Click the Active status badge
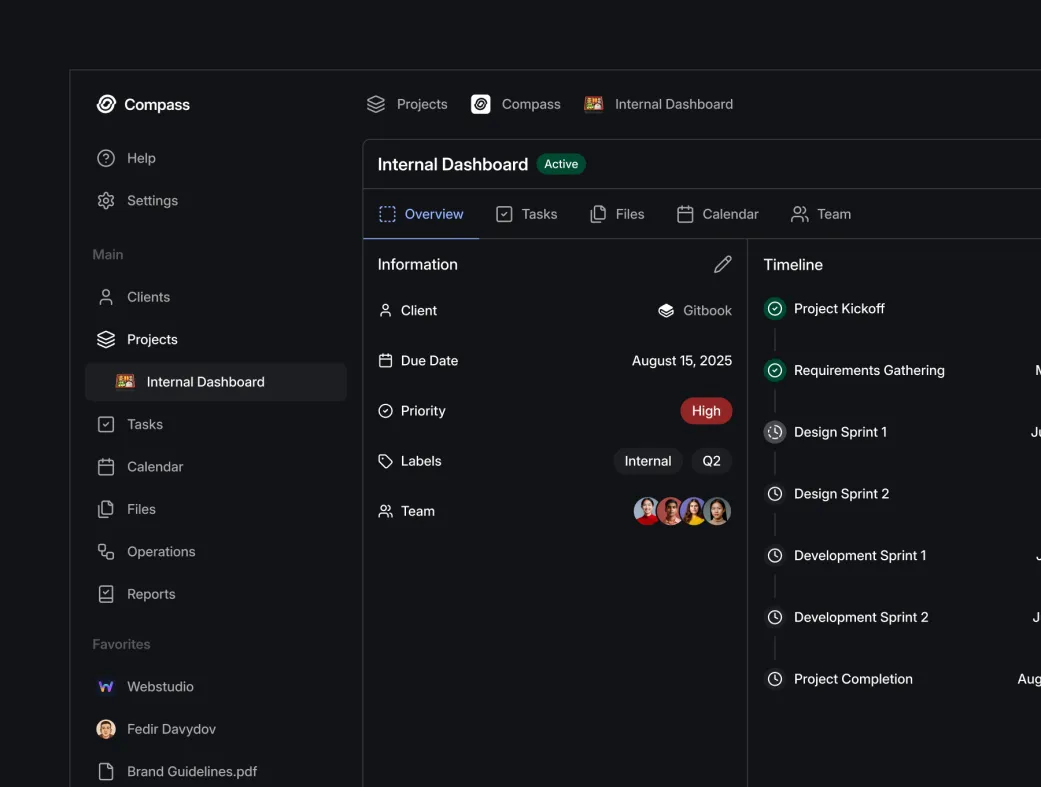1041x787 pixels. (561, 164)
